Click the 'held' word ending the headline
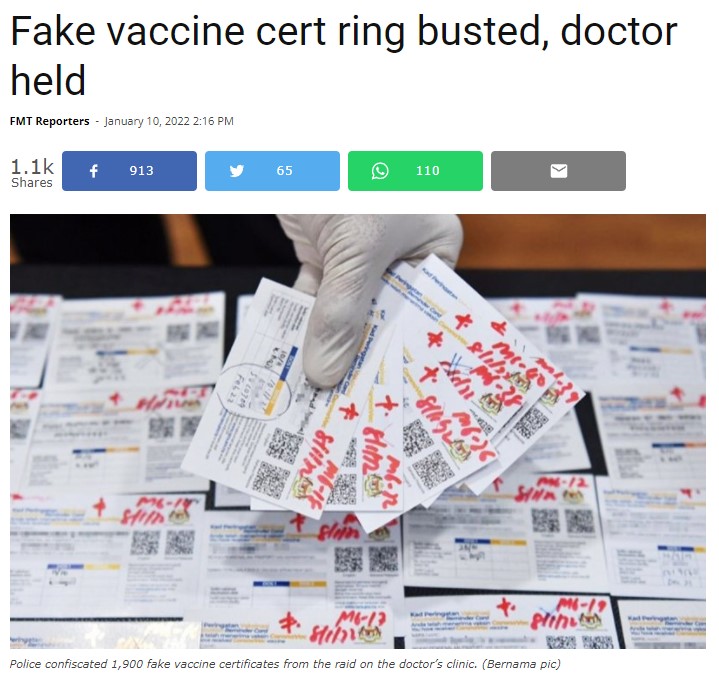Image resolution: width=719 pixels, height=680 pixels. [x=48, y=80]
